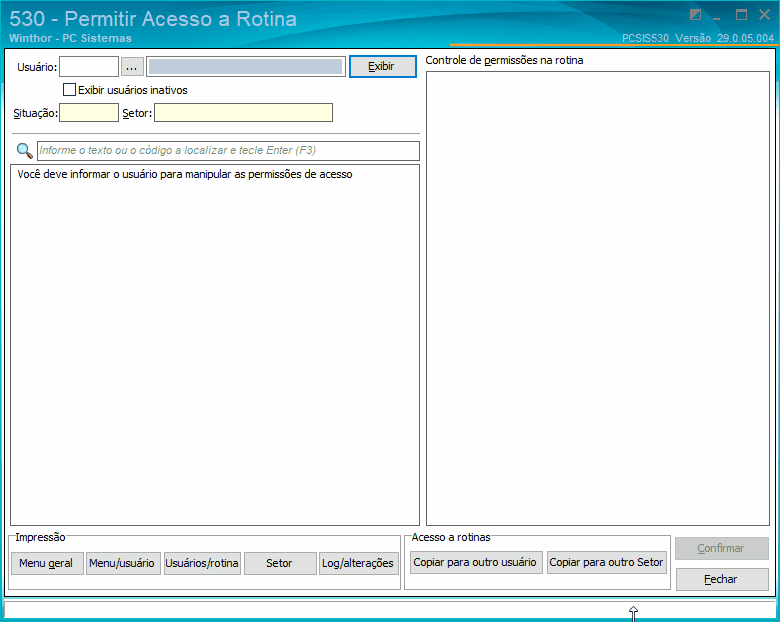Click Copiar para outro Setor

(x=607, y=562)
